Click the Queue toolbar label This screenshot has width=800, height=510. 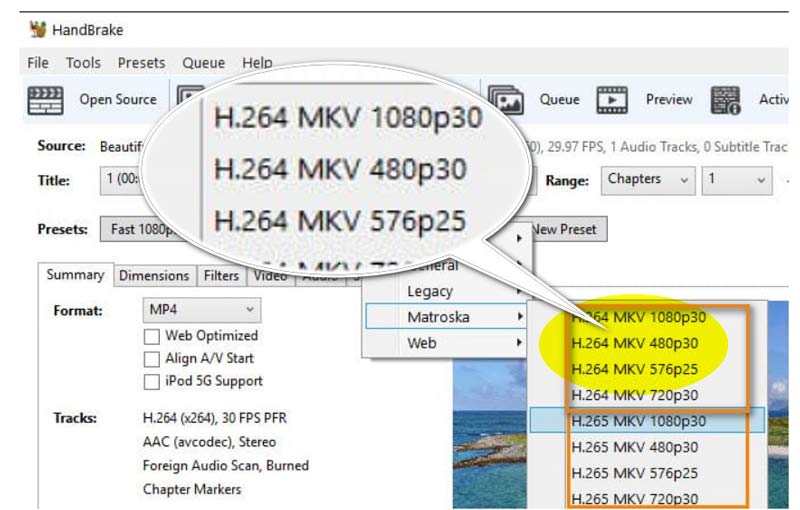(x=560, y=99)
